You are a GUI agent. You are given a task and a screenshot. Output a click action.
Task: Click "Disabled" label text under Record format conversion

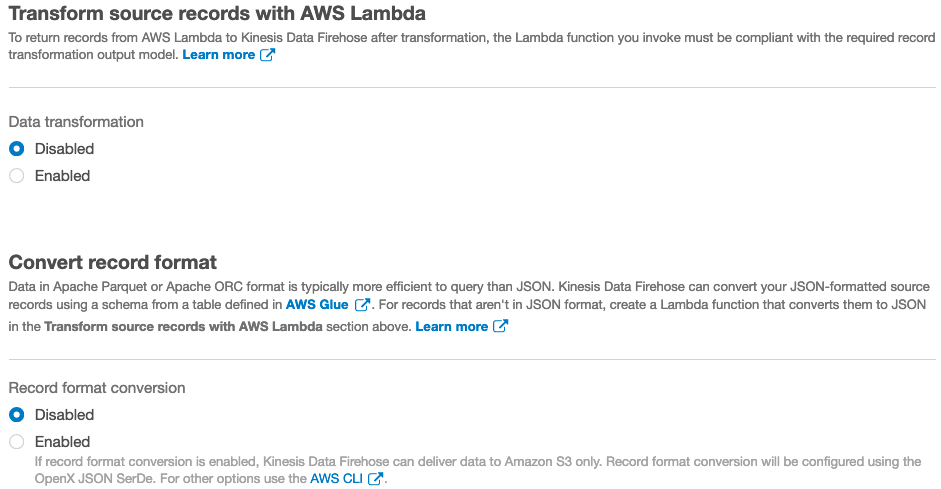[64, 415]
